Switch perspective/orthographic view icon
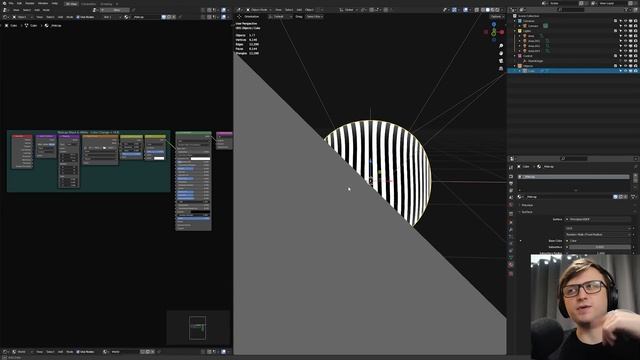This screenshot has width=640, height=360. 501,69
